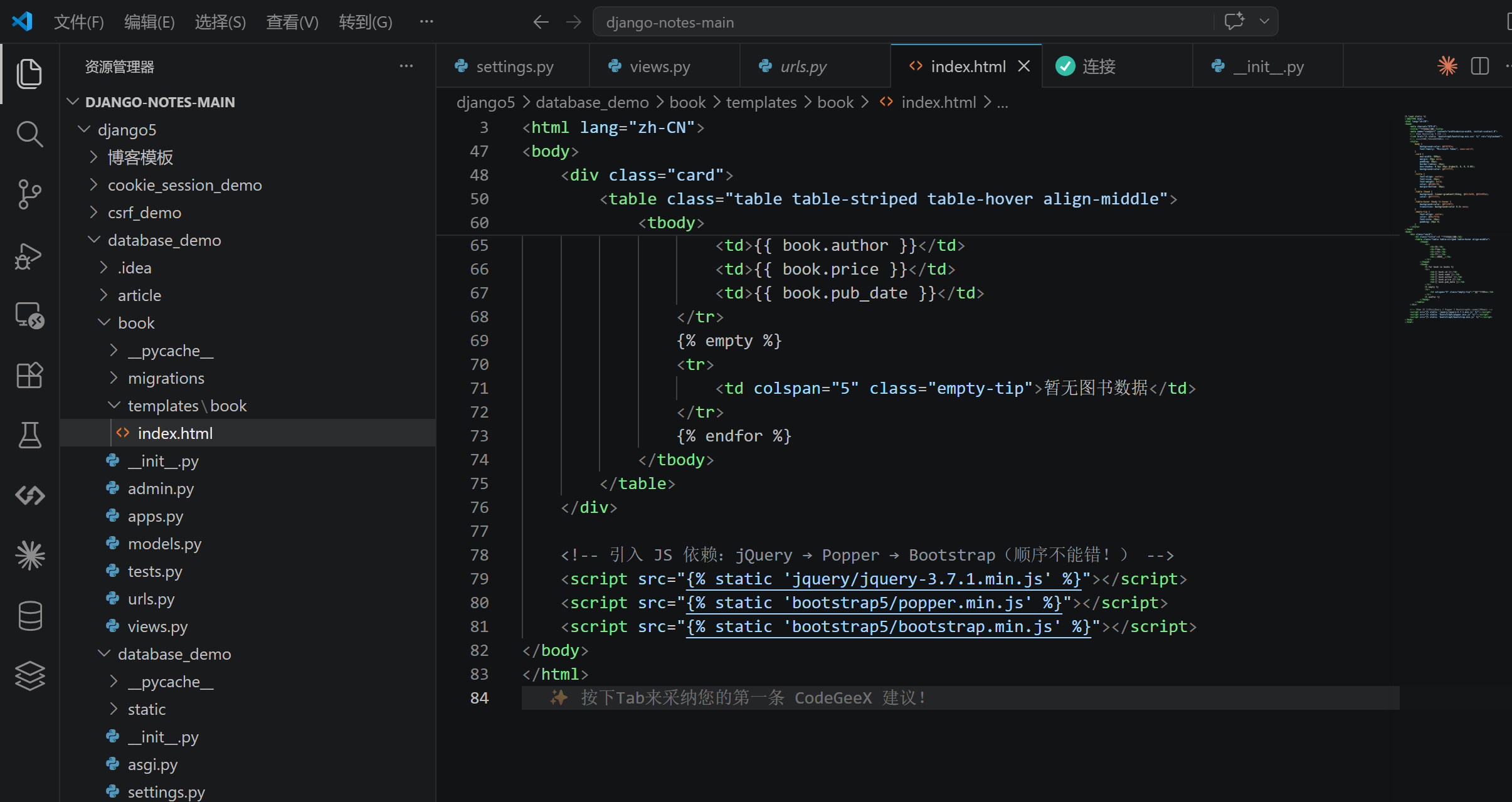Open the Source Control view
This screenshot has height=802, width=1512.
click(29, 194)
